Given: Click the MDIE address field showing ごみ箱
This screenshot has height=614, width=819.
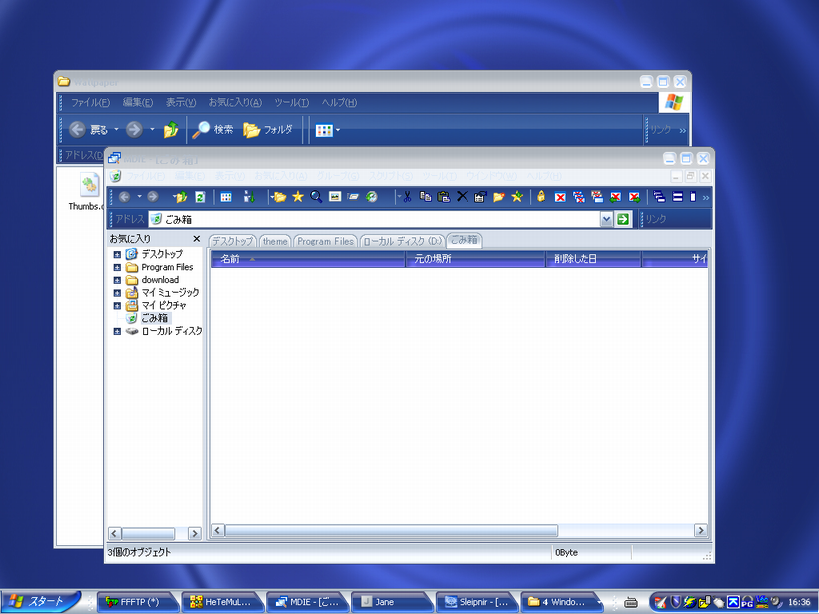Looking at the screenshot, I should point(374,219).
